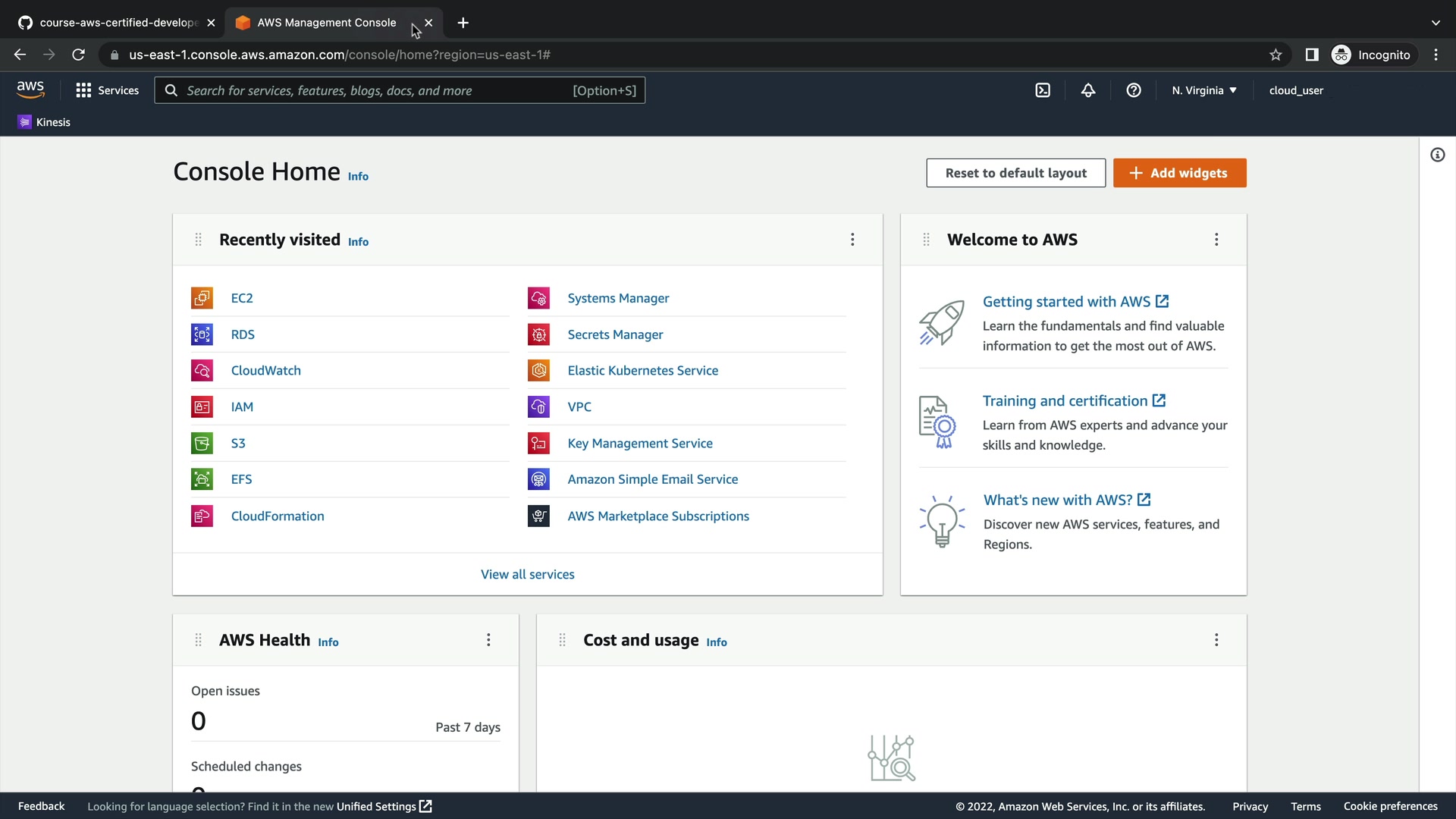This screenshot has width=1456, height=819.
Task: Click the View all services link
Action: pos(527,574)
